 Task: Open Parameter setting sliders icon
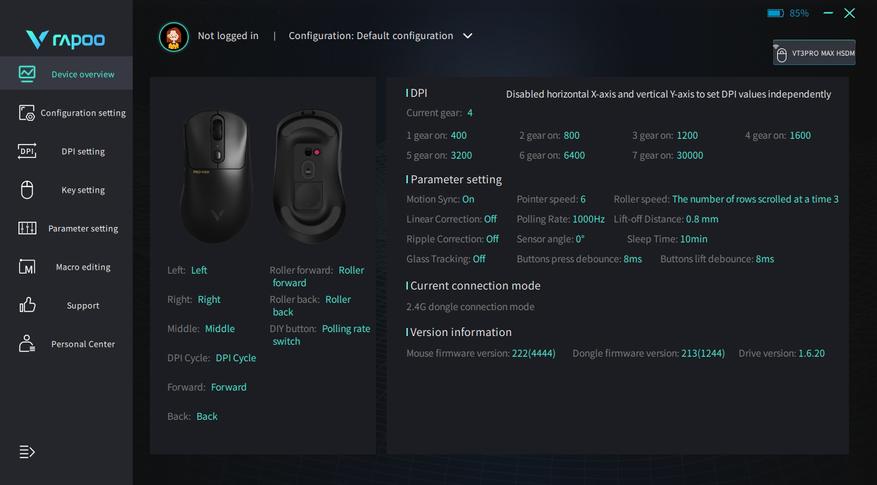click(27, 228)
